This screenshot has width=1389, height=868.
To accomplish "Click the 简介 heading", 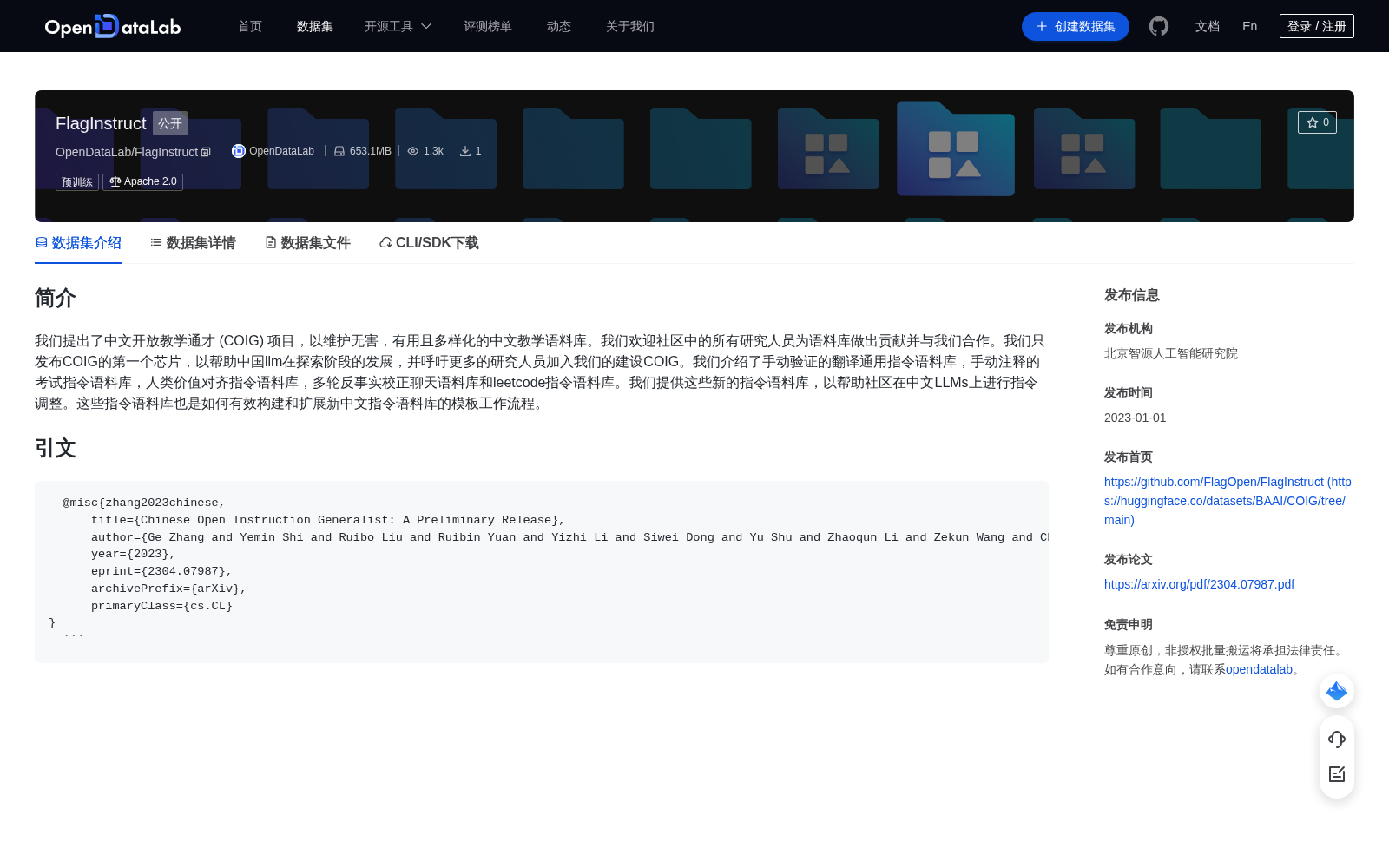I will click(x=56, y=299).
